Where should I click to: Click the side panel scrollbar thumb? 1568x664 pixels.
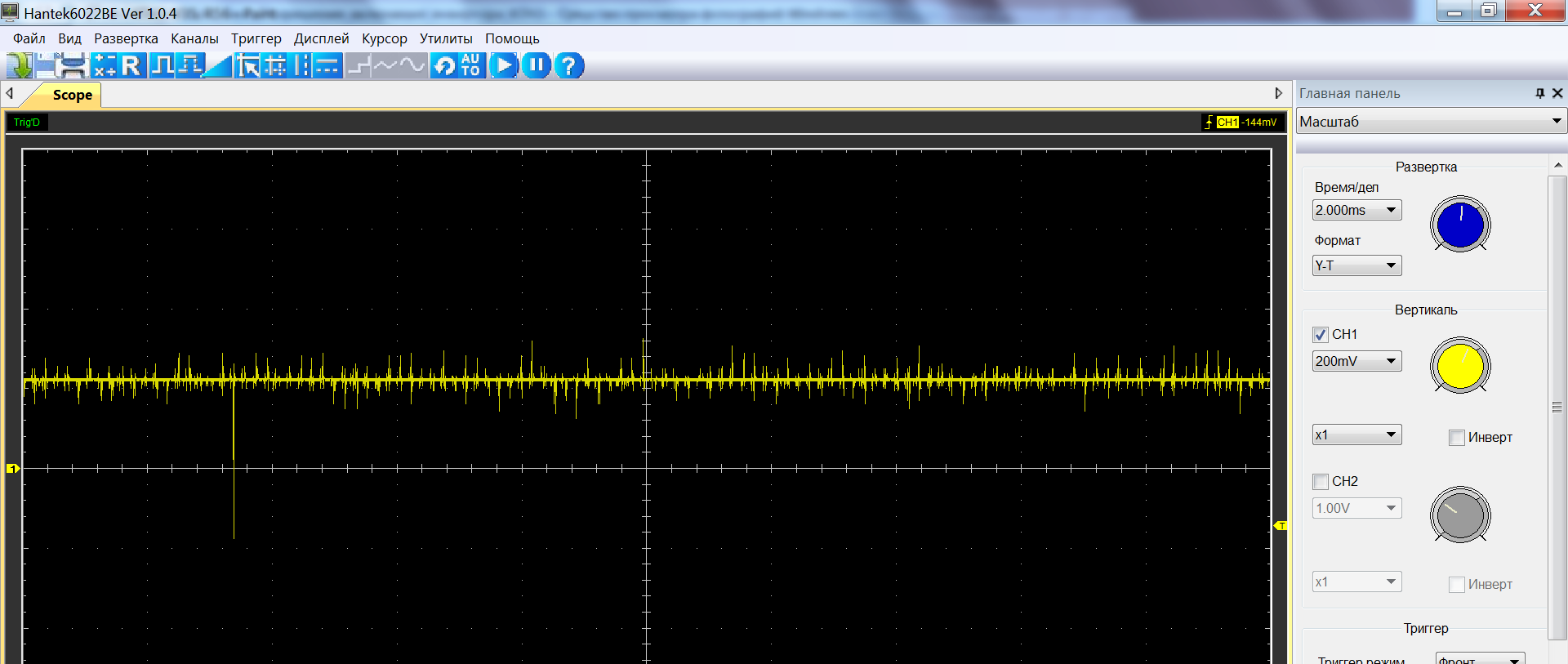click(1557, 407)
